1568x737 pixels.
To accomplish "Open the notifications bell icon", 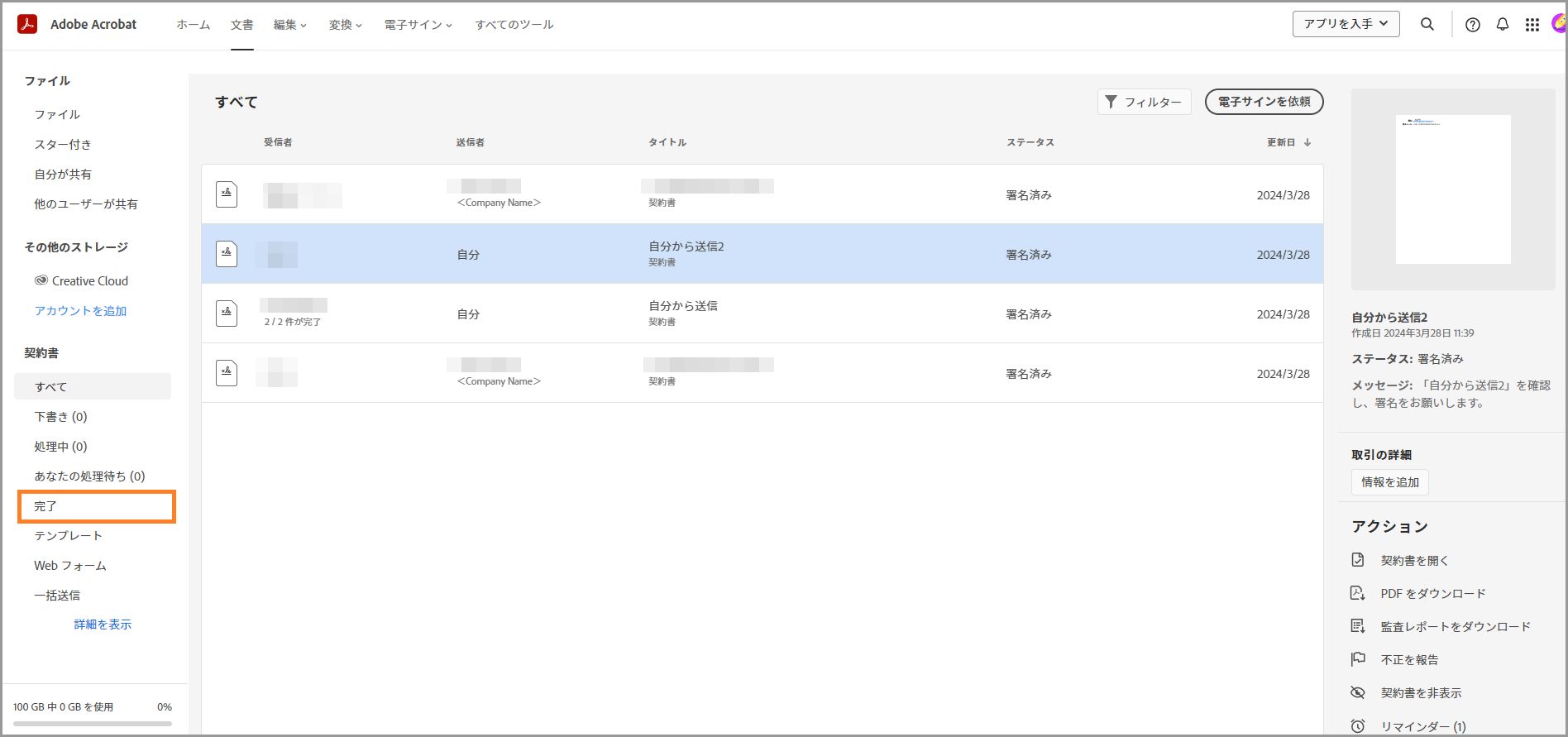I will coord(1503,24).
